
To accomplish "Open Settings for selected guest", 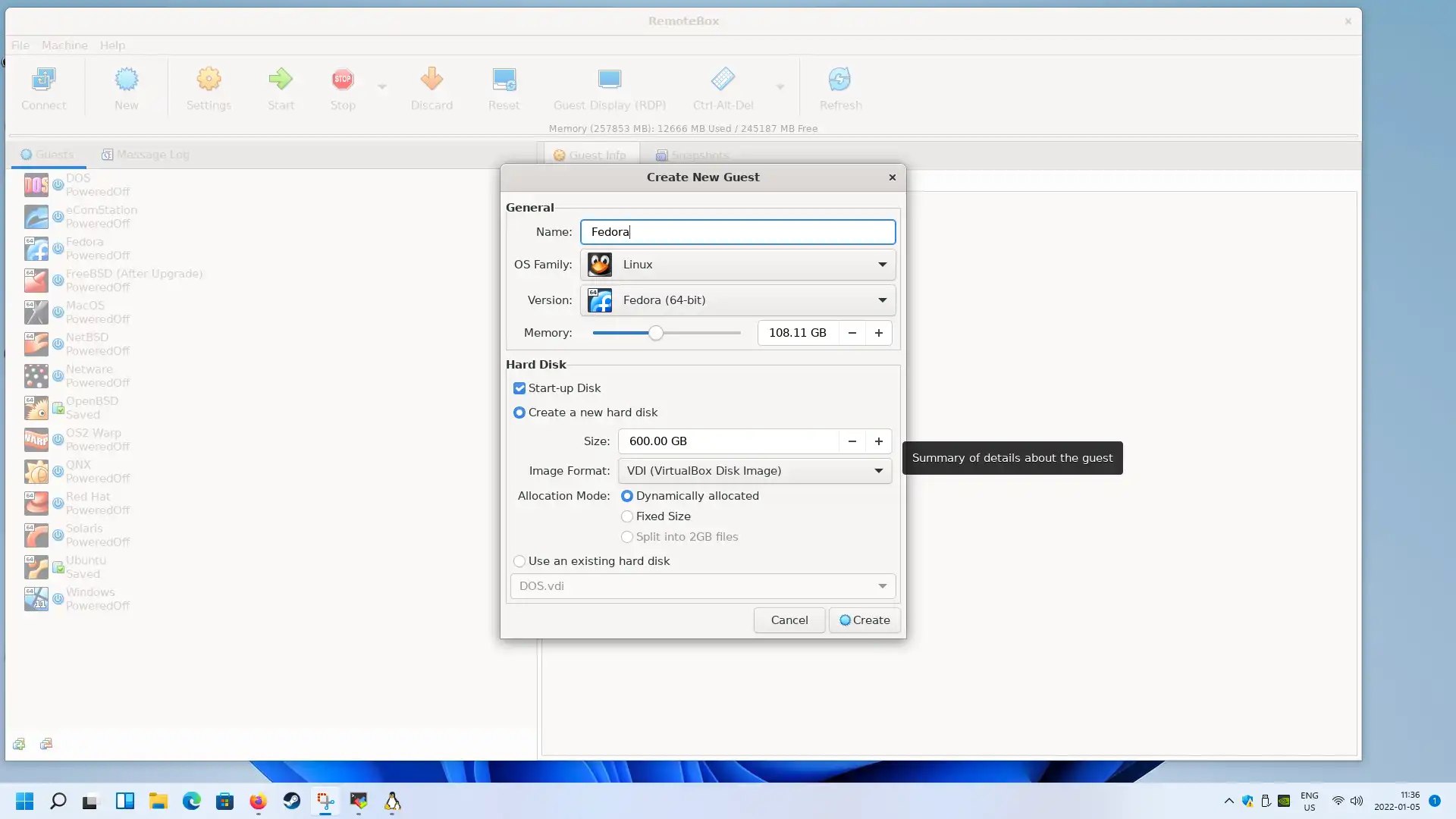I will pyautogui.click(x=209, y=87).
